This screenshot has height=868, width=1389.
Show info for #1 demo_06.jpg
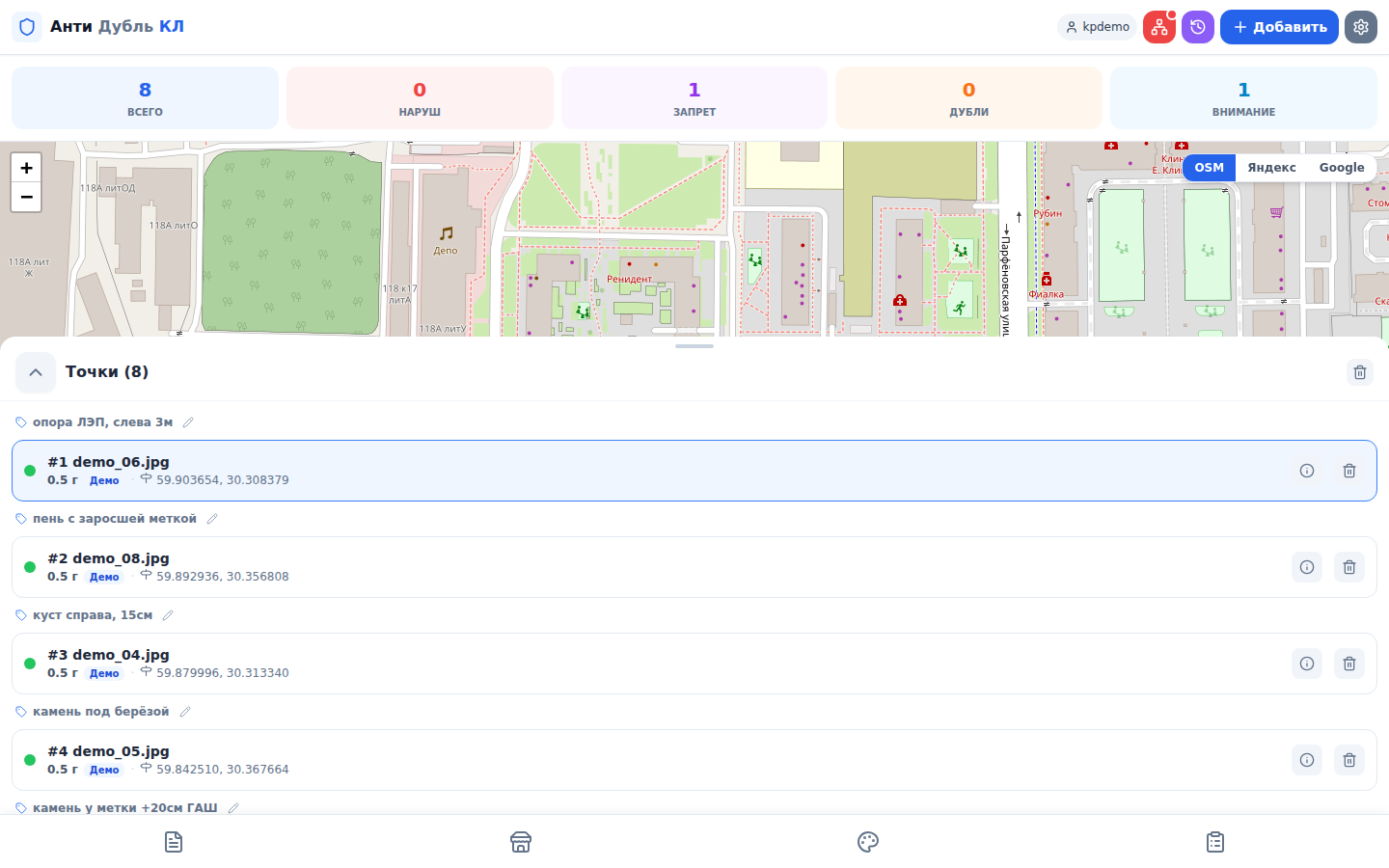click(1307, 471)
